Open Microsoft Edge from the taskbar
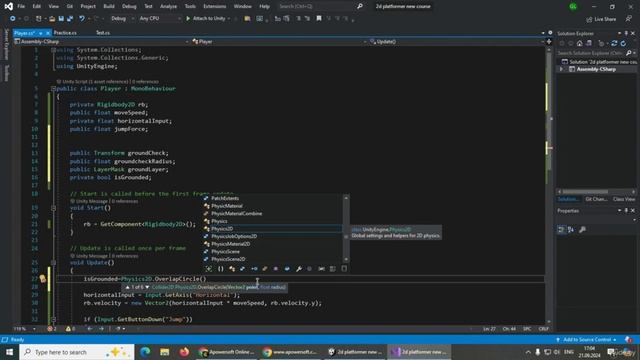 coord(145,352)
